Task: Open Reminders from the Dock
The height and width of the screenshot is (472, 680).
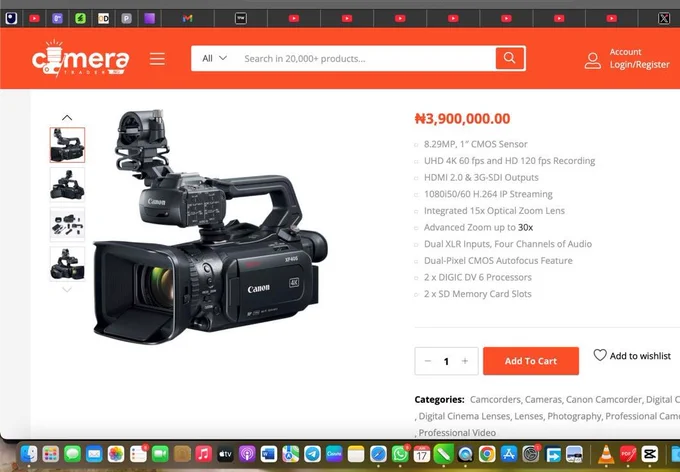Action: [x=138, y=454]
